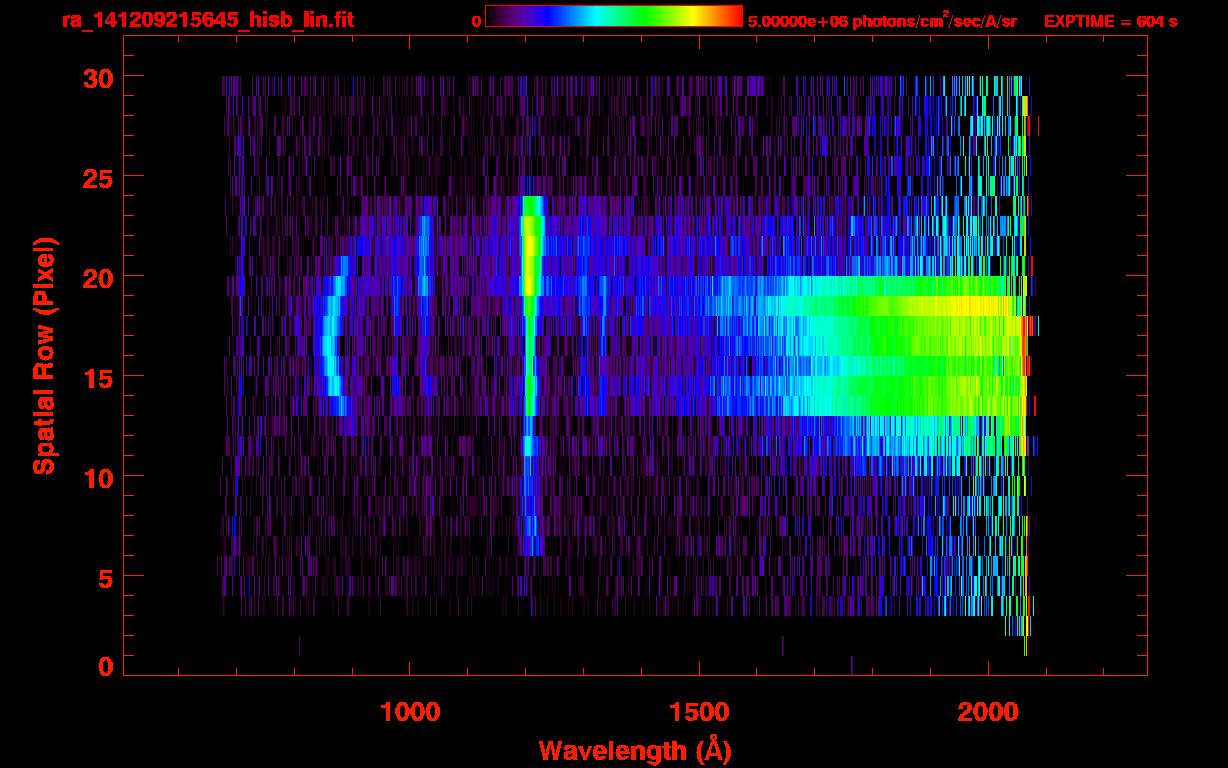Click the Spatial Row (Pixel) axis title

point(45,356)
